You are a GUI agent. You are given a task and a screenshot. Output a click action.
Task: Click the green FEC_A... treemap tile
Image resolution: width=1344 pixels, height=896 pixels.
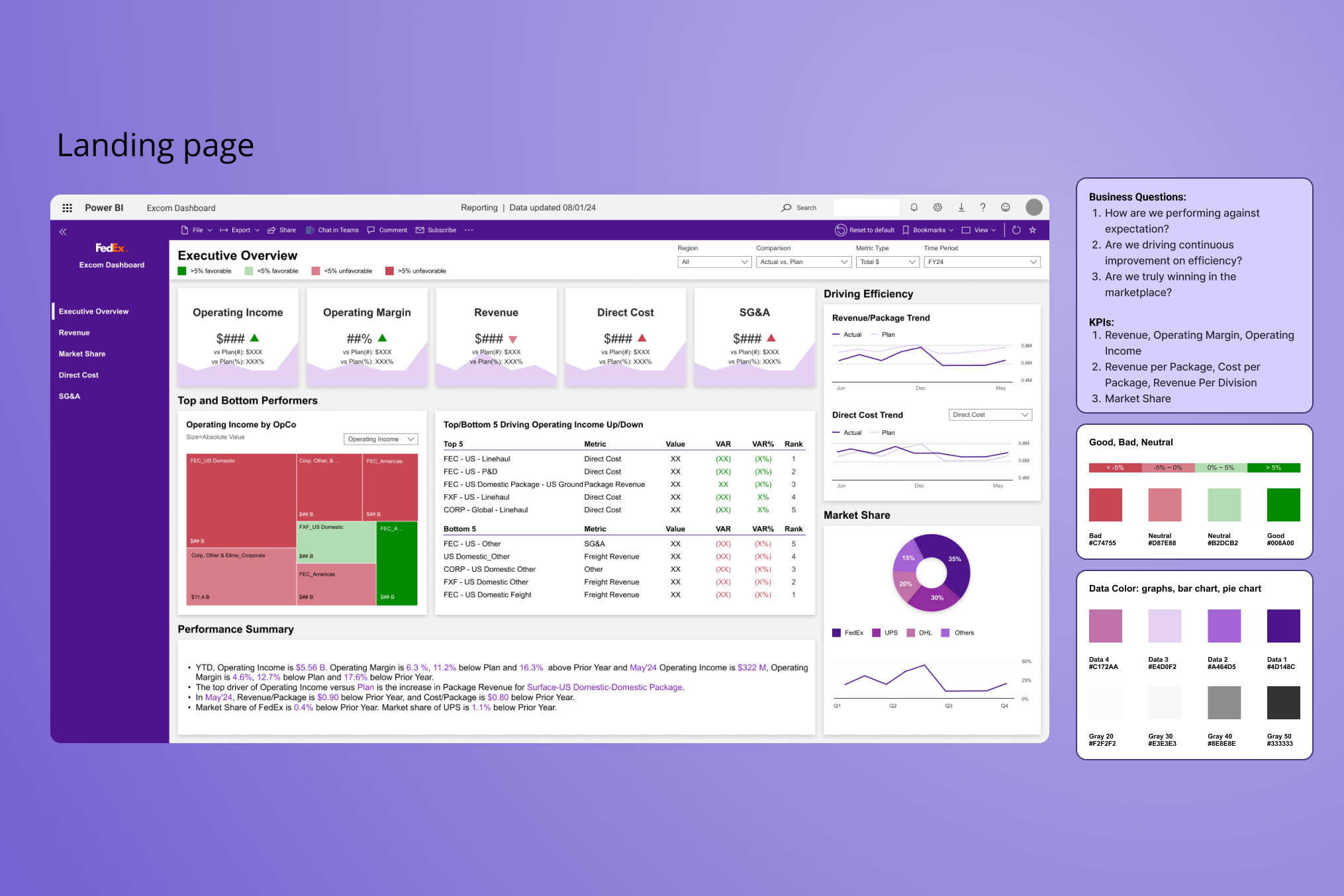coord(397,563)
